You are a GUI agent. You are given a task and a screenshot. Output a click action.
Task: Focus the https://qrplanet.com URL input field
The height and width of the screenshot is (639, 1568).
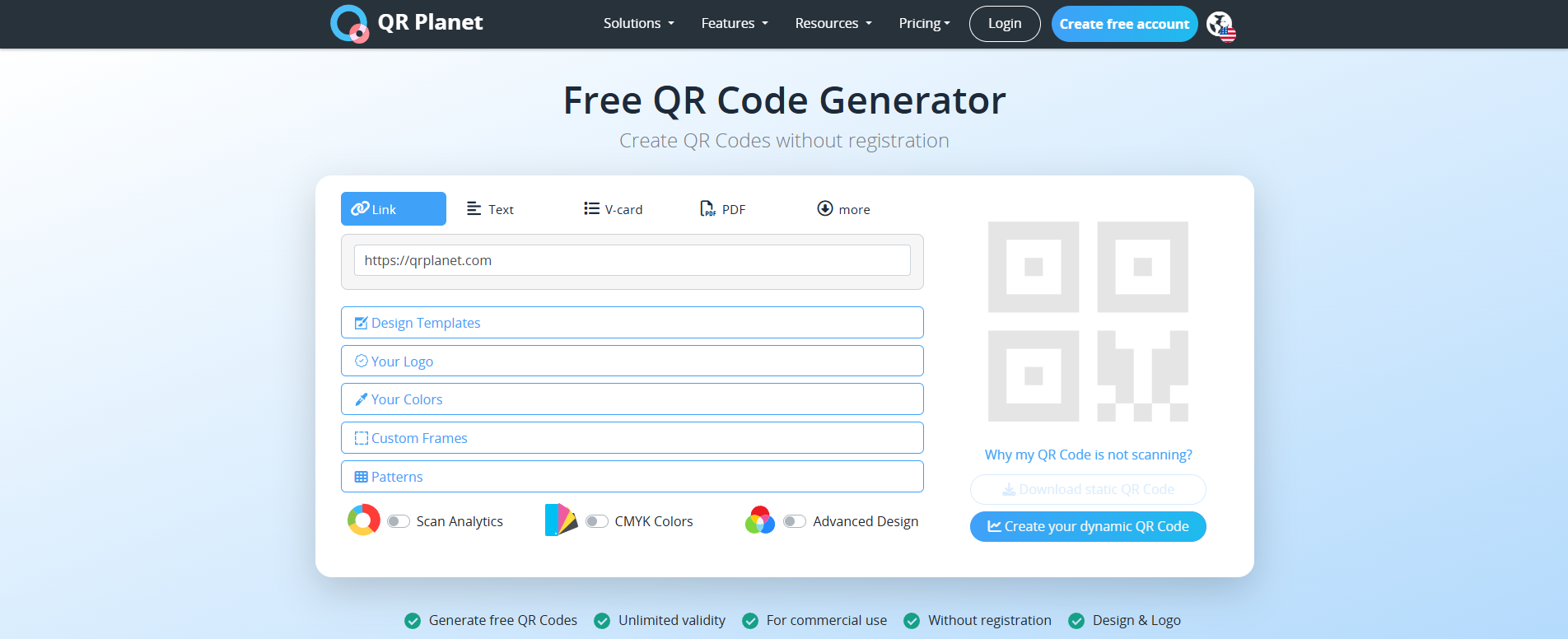pyautogui.click(x=632, y=260)
